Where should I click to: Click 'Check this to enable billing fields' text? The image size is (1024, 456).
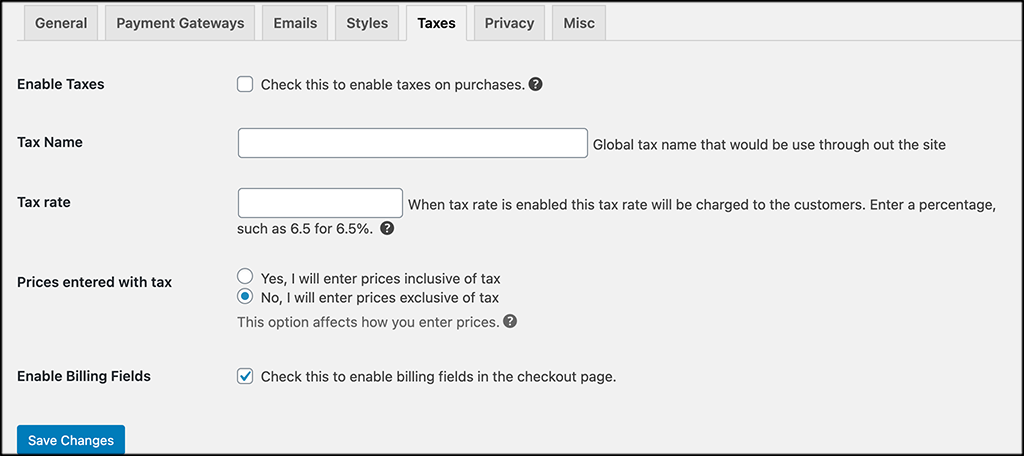438,377
